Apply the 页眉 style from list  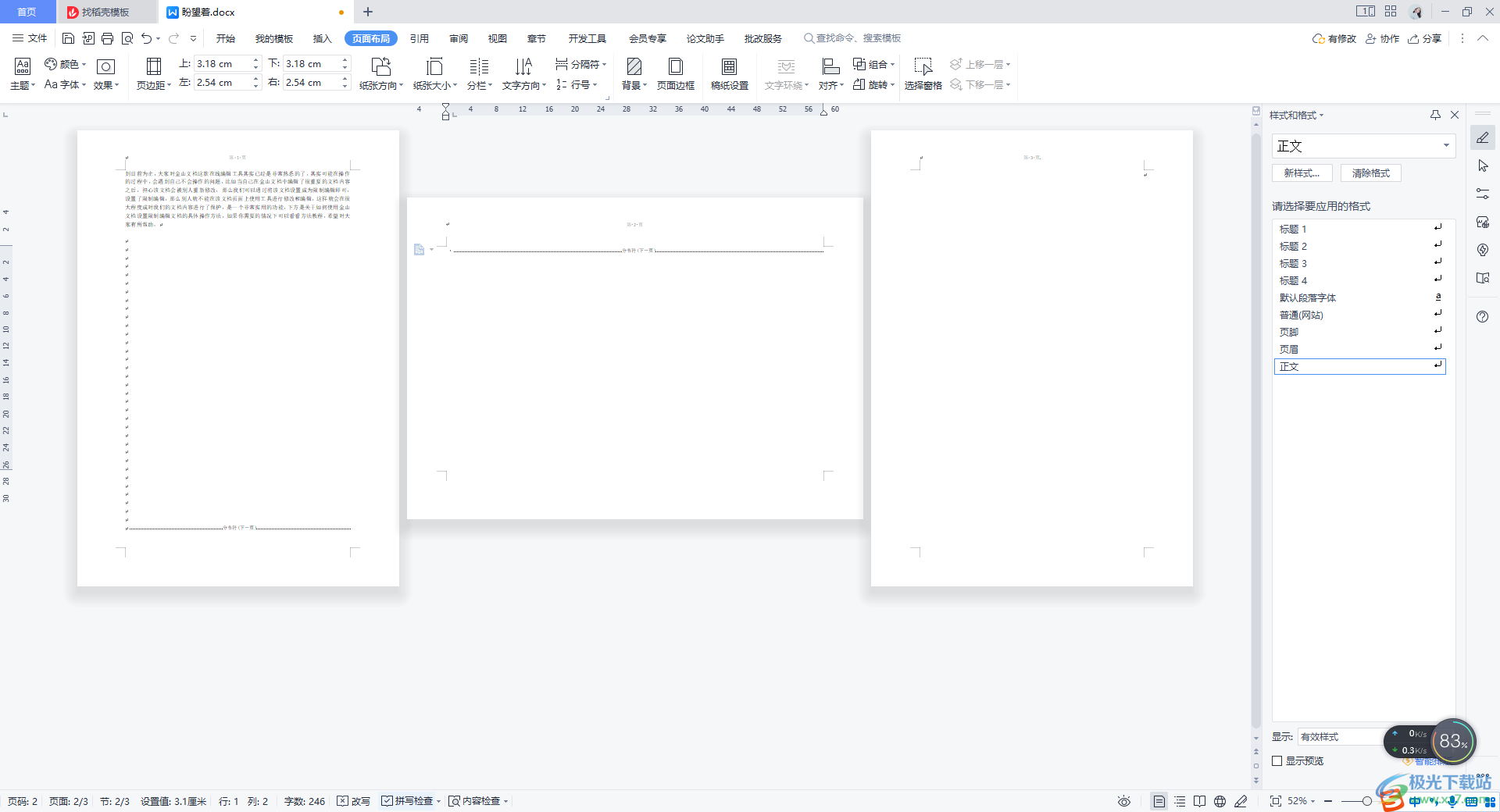pyautogui.click(x=1359, y=349)
